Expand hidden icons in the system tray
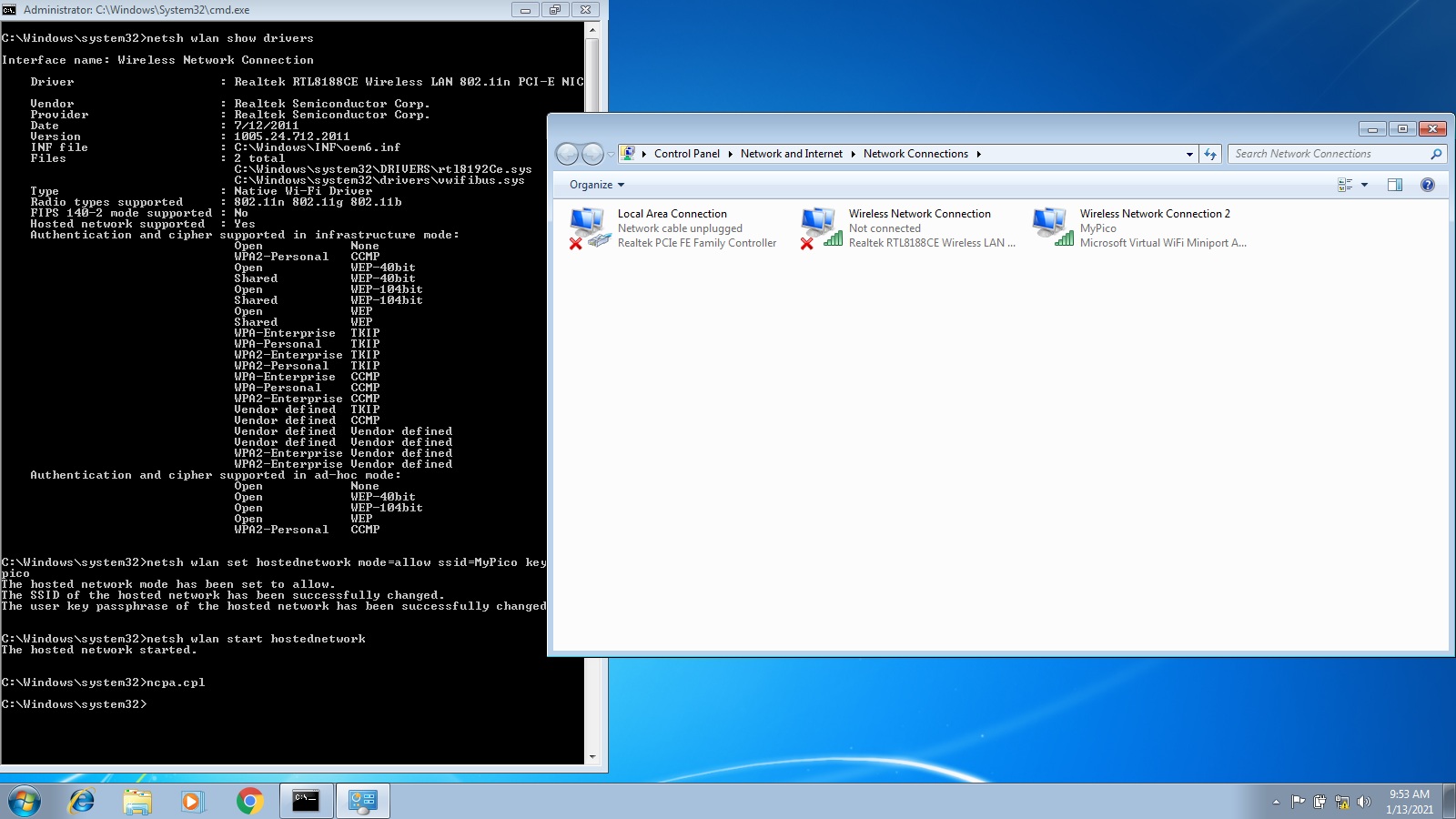This screenshot has width=1456, height=819. point(1274,802)
